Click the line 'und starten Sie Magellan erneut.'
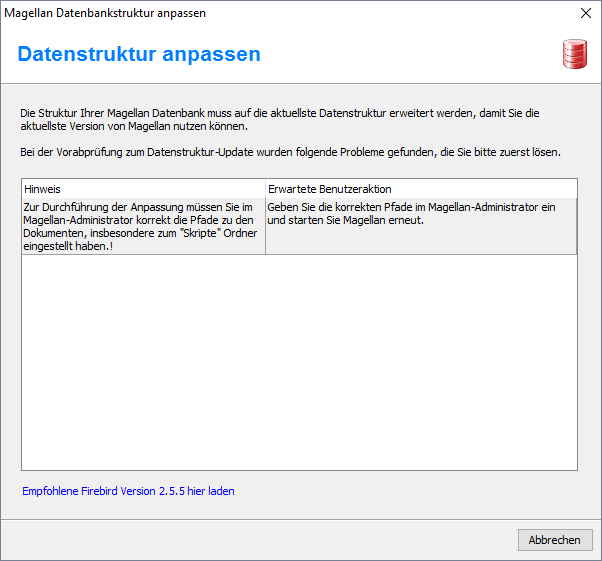The image size is (602, 561). [x=346, y=220]
